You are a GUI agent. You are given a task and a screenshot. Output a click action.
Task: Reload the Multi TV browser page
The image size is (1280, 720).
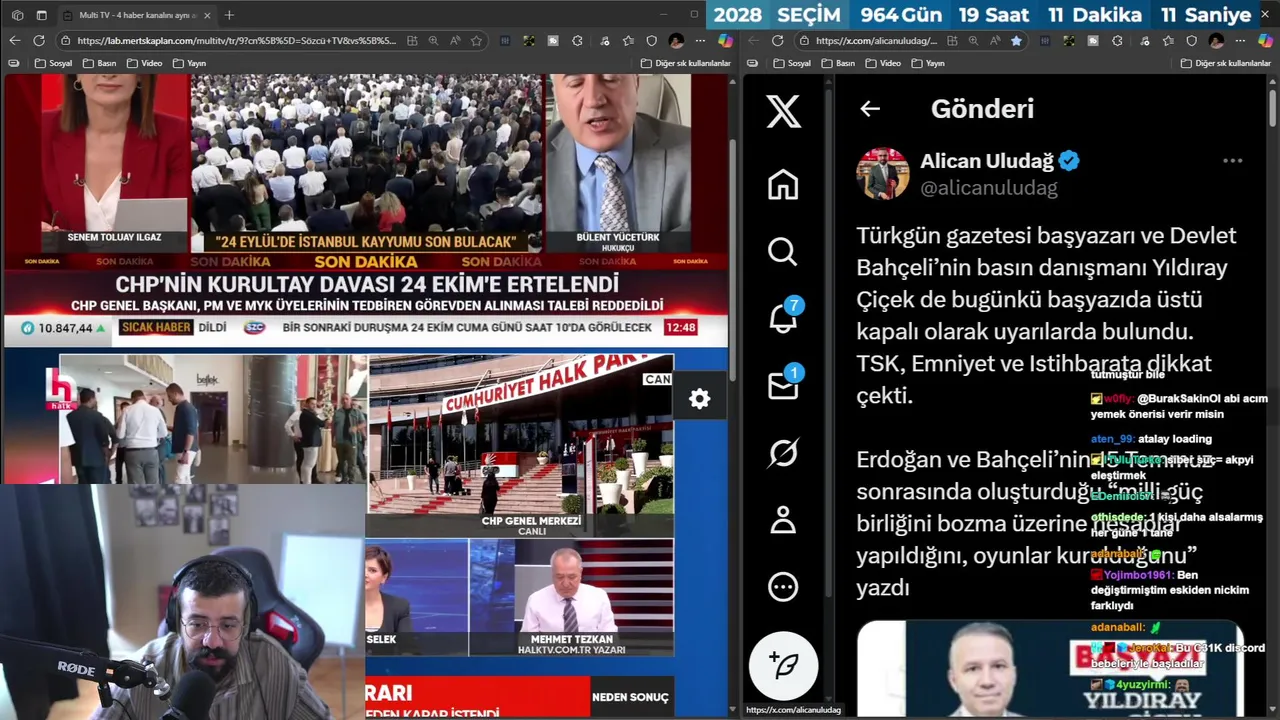pyautogui.click(x=39, y=41)
